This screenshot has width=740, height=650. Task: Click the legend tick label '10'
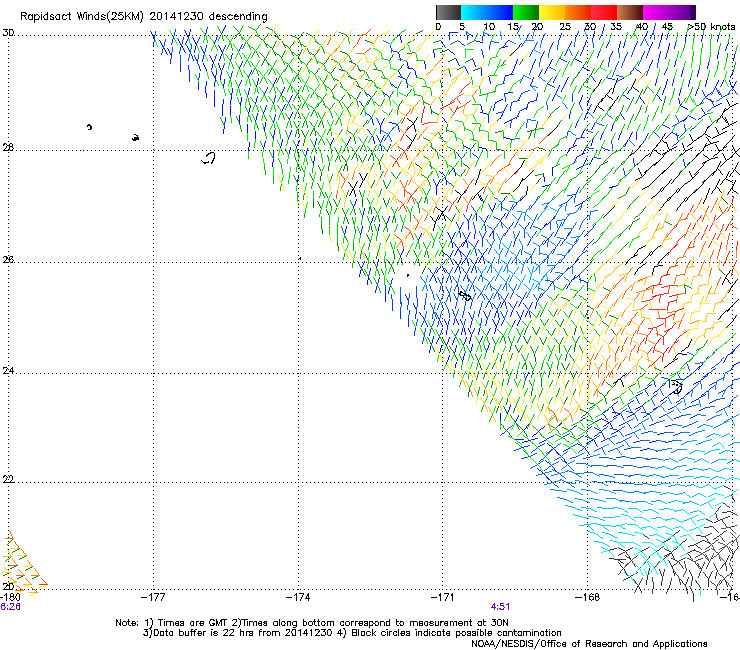pos(489,27)
